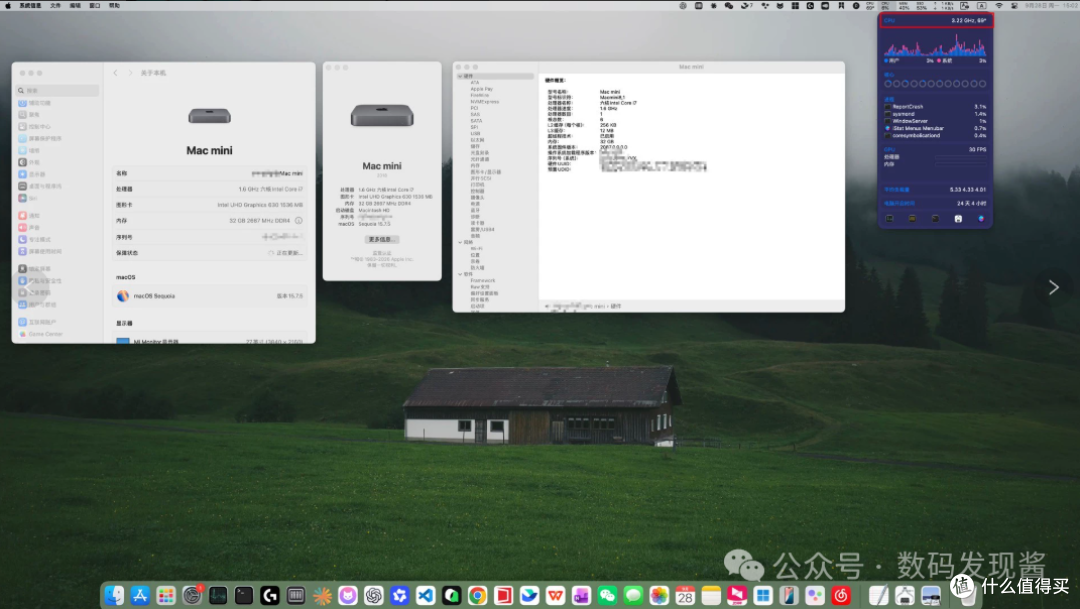Click the 更多信息 button in About window
This screenshot has width=1080, height=609.
(x=382, y=239)
